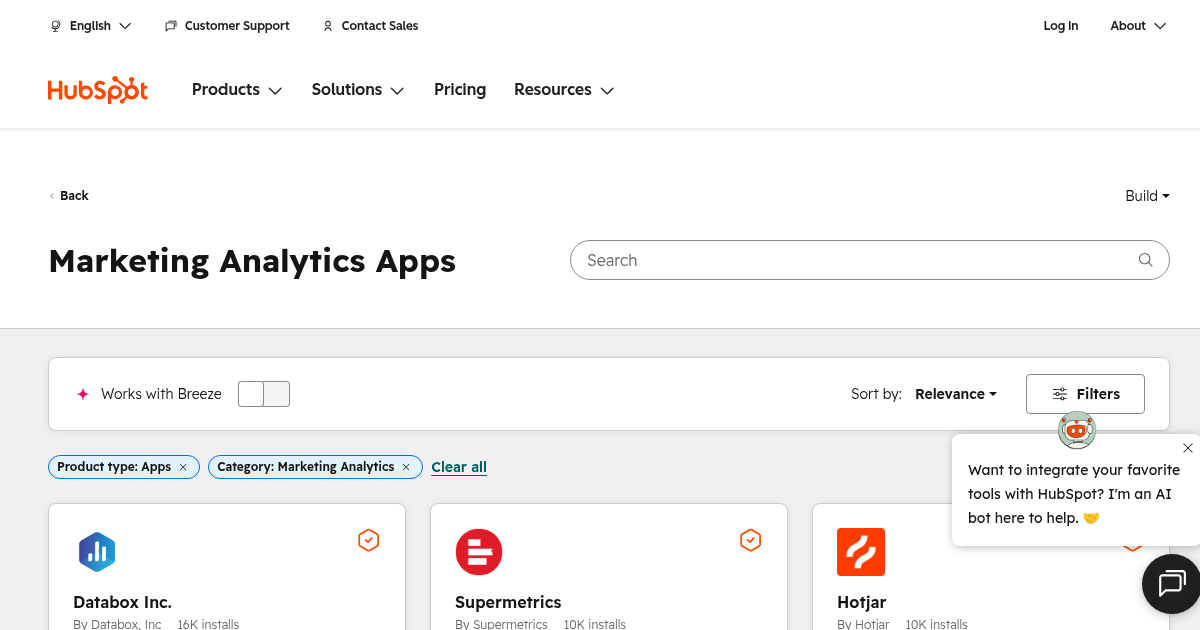Remove Category: Marketing Analytics filter chip
The width and height of the screenshot is (1200, 630).
click(406, 467)
